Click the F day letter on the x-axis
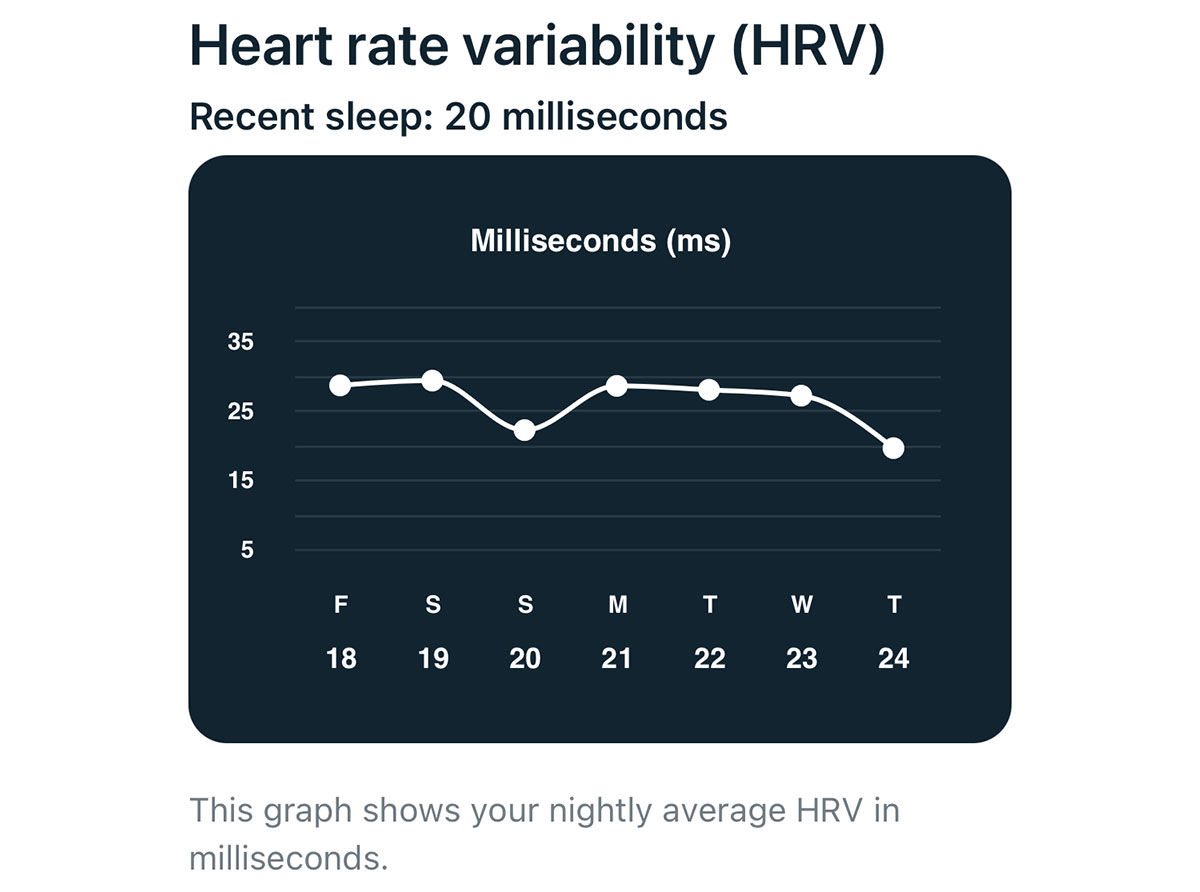 pos(341,605)
